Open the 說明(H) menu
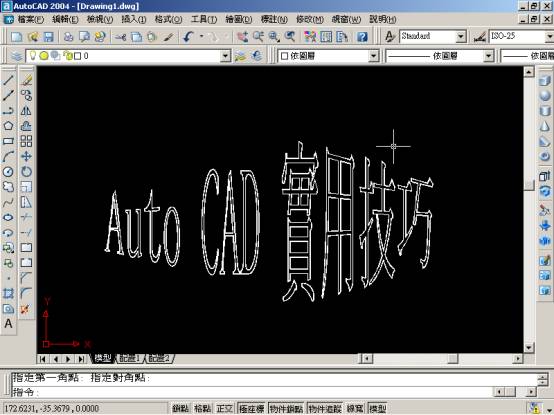554x415 pixels. (x=383, y=19)
